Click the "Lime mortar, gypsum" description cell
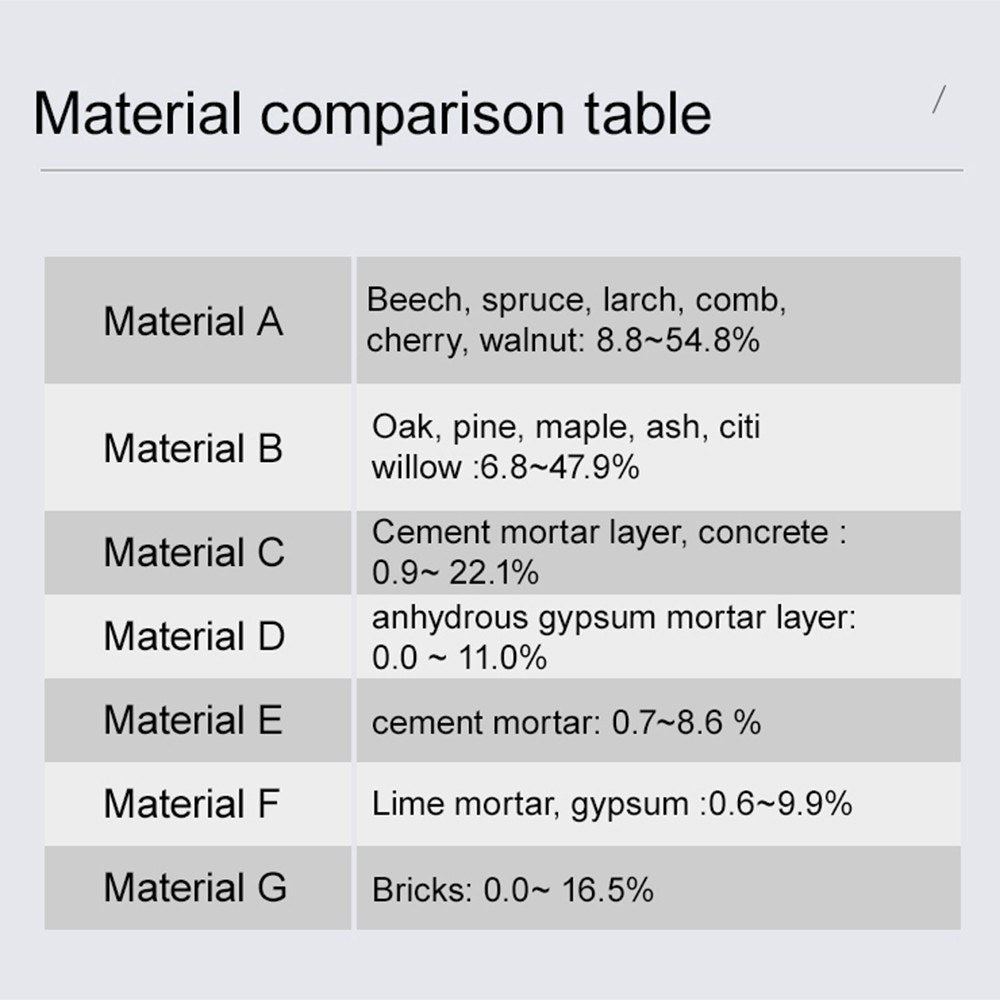Viewport: 1000px width, 1000px height. pos(612,804)
